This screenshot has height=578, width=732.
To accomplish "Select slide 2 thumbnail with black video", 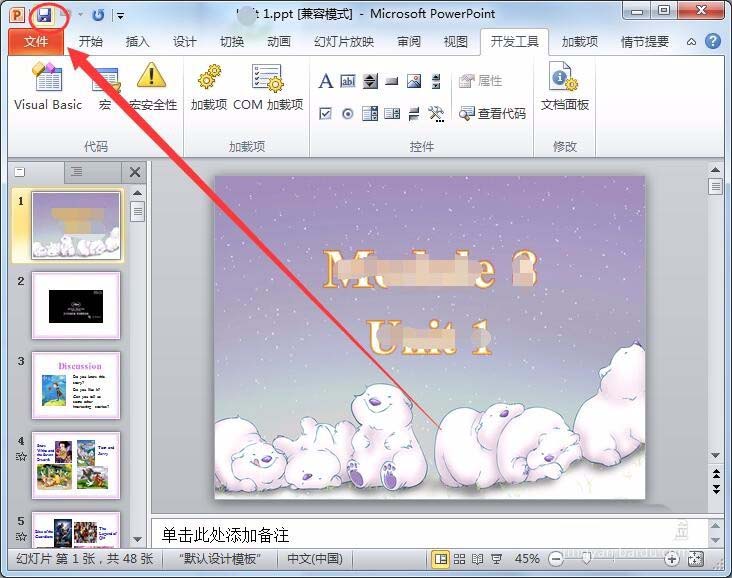I will (76, 305).
